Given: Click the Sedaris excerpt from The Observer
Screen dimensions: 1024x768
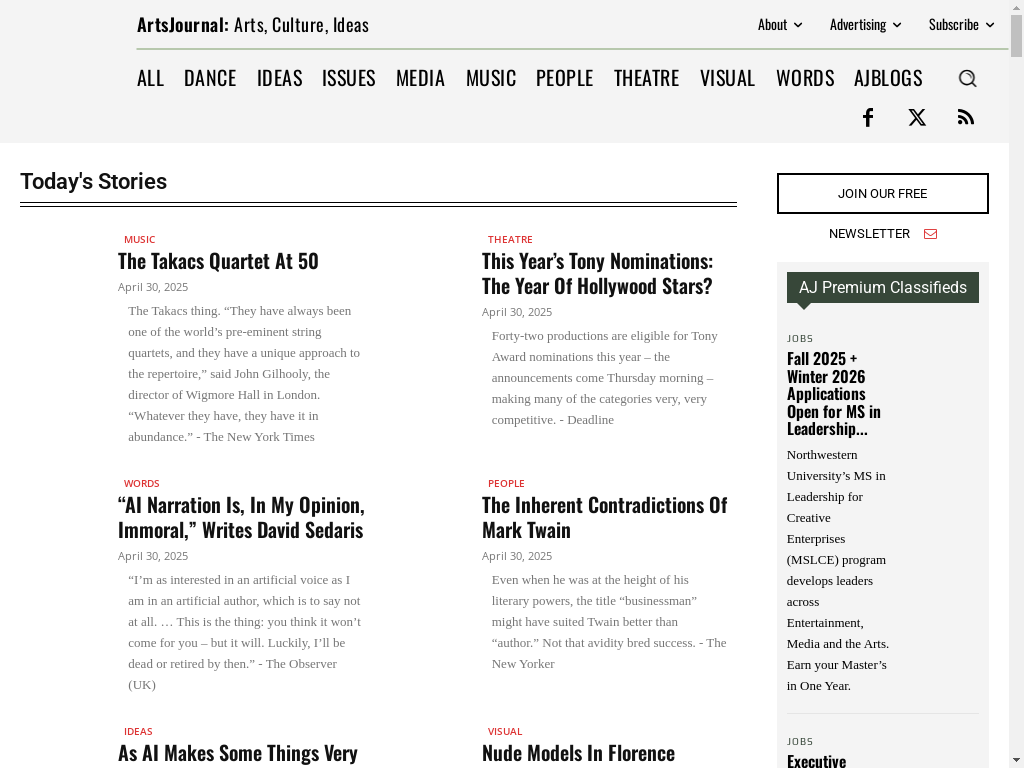Looking at the screenshot, I should tap(245, 632).
